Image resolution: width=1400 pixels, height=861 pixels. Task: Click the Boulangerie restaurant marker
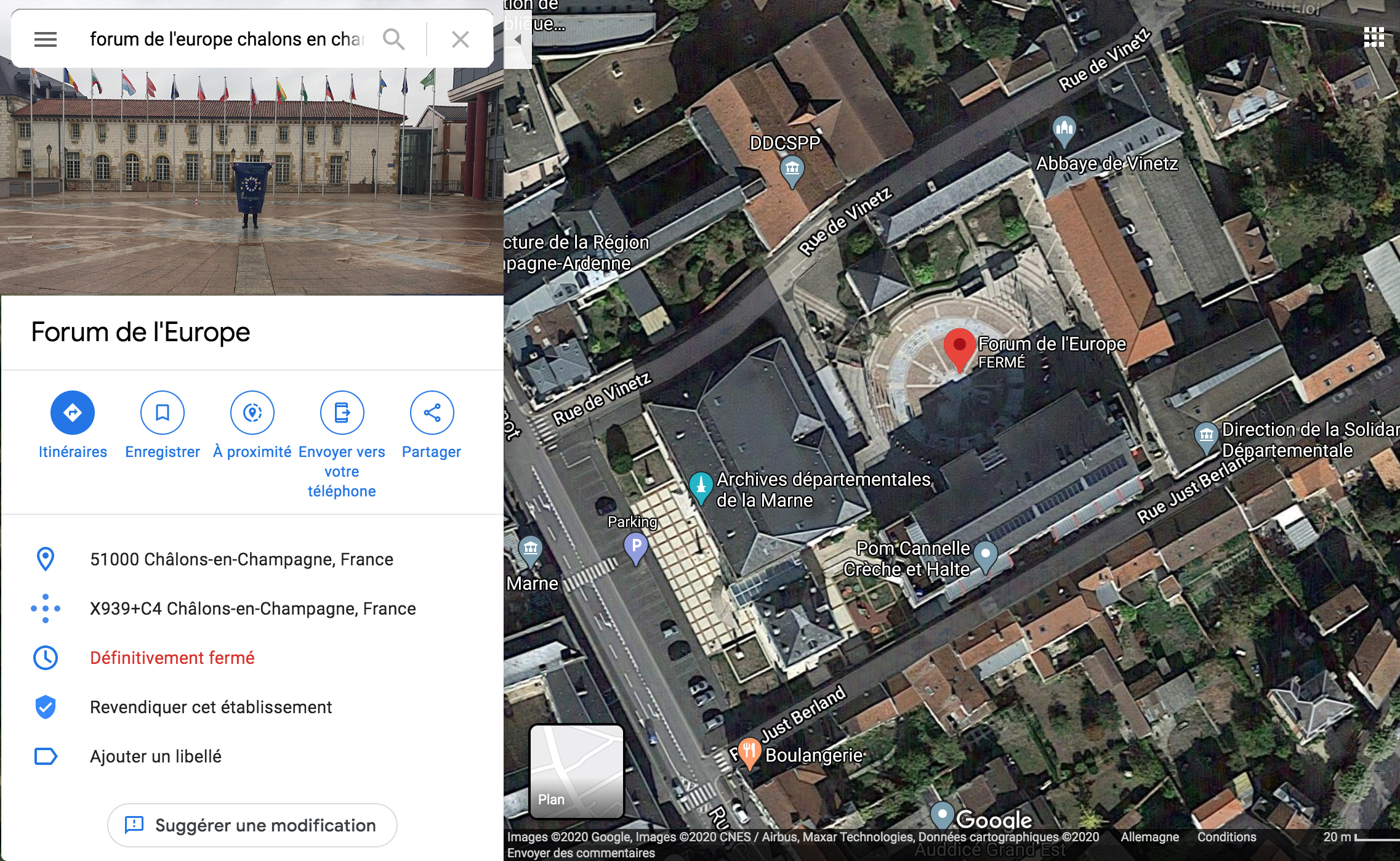[x=749, y=753]
